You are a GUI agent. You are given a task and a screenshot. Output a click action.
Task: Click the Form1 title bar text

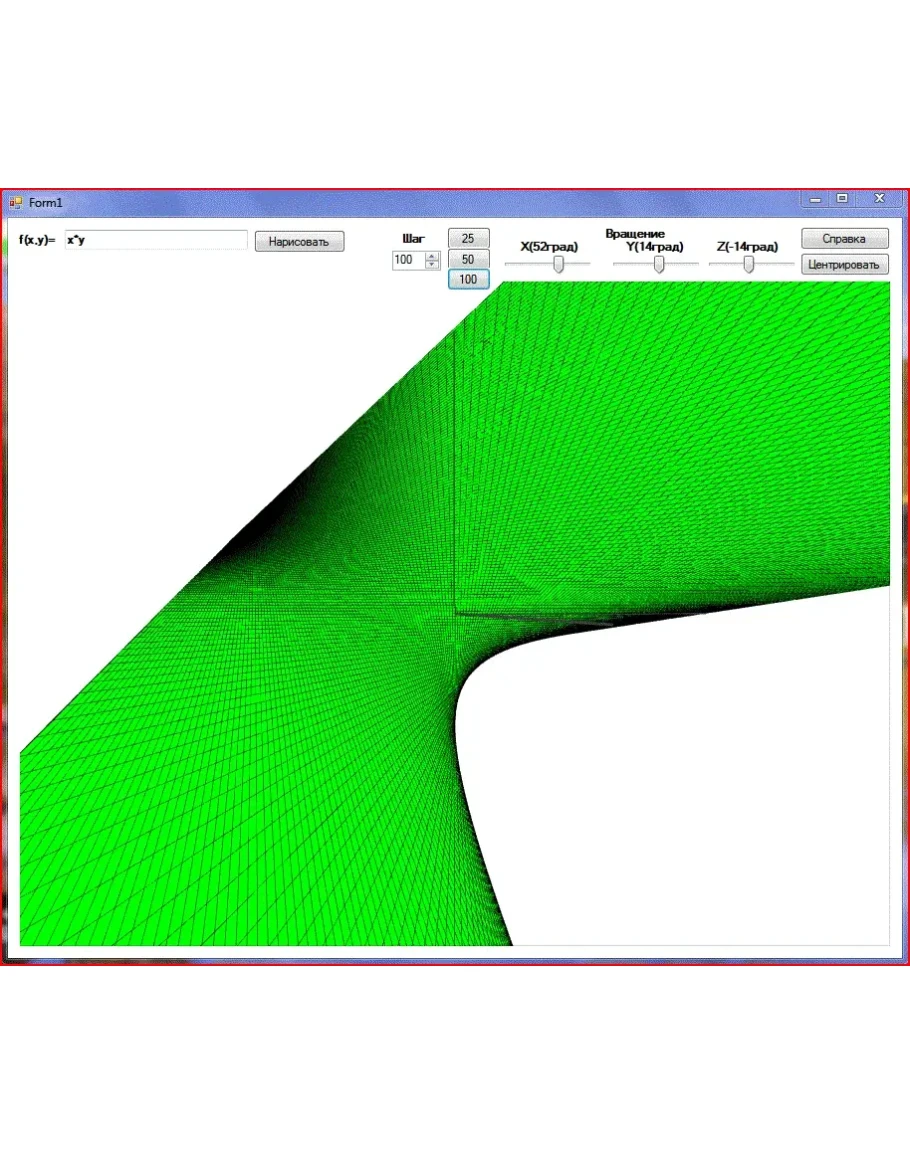point(46,203)
